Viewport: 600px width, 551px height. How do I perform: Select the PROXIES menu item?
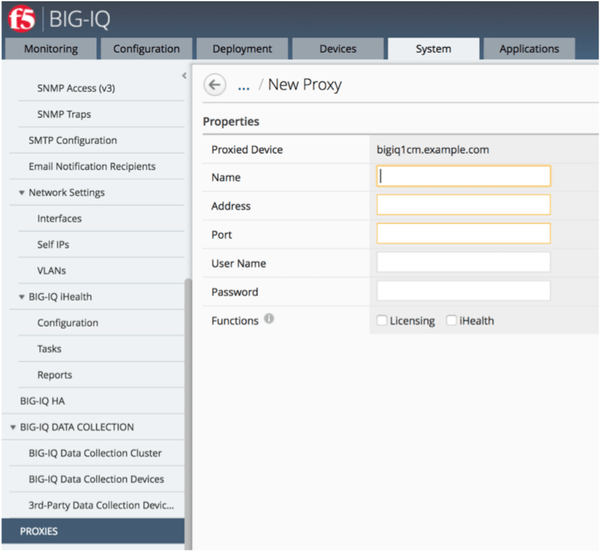pyautogui.click(x=93, y=531)
